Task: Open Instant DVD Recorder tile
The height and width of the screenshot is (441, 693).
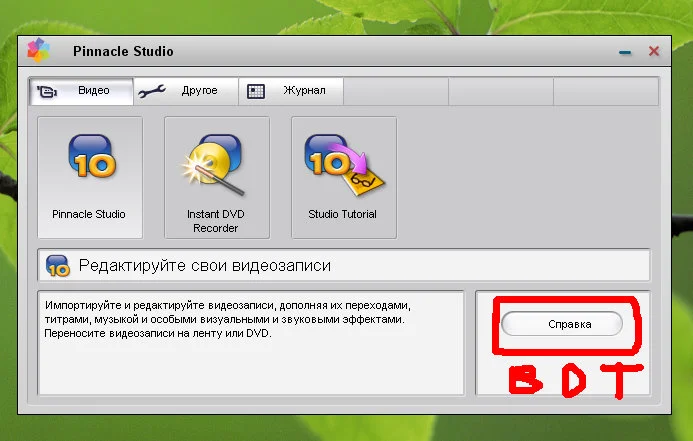Action: (217, 178)
